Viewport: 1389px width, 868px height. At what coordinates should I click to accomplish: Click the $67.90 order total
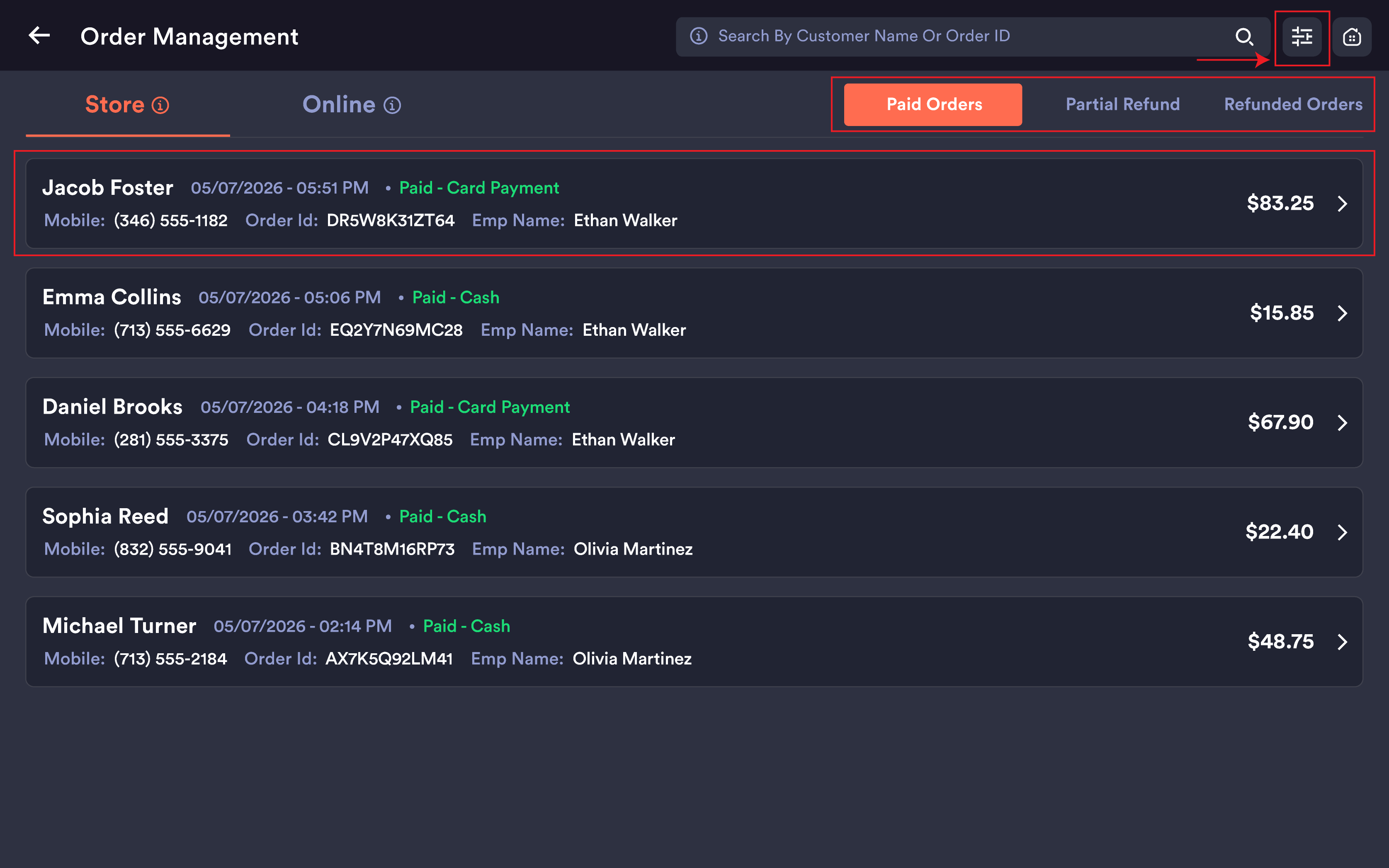click(1280, 422)
